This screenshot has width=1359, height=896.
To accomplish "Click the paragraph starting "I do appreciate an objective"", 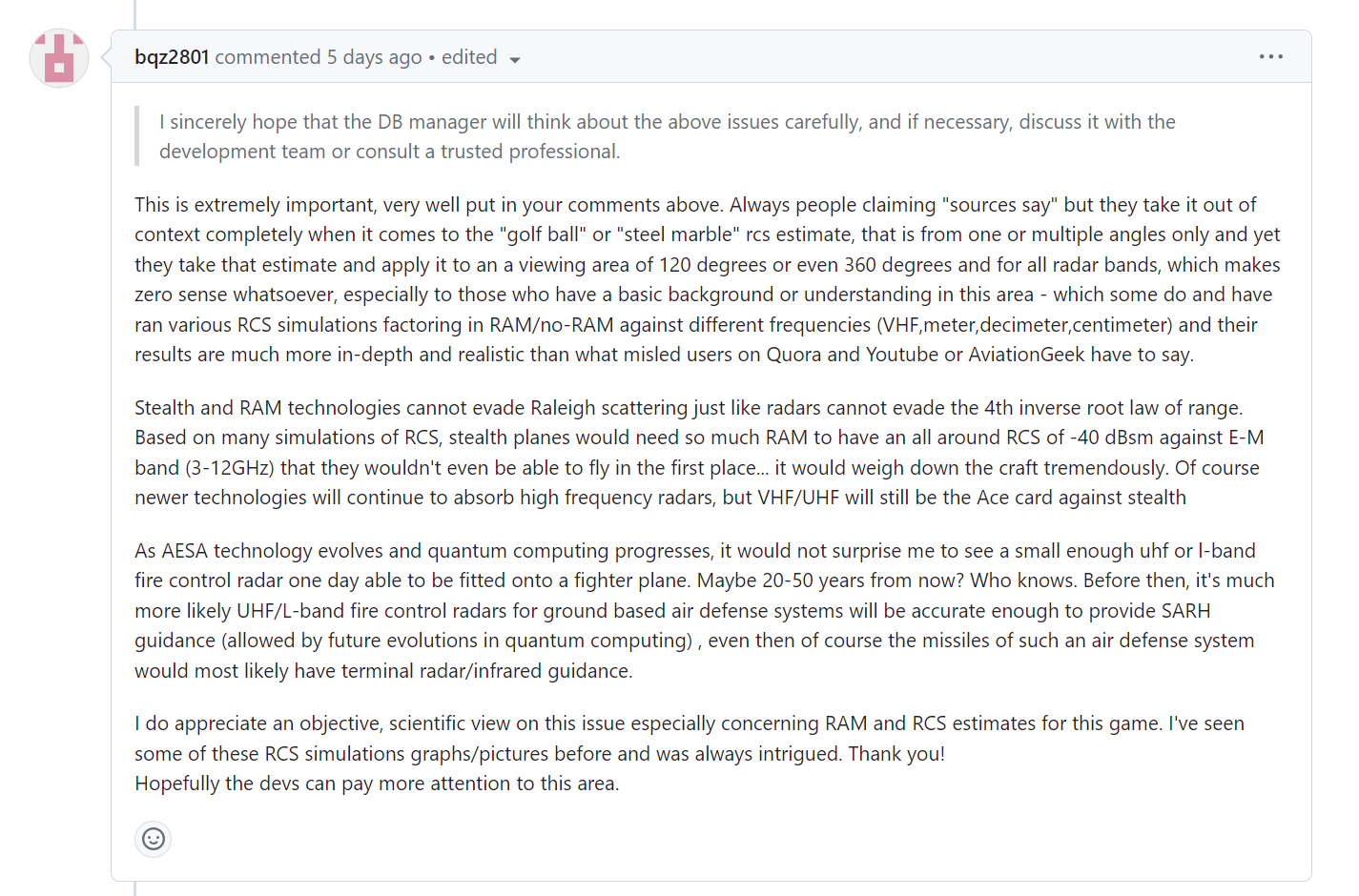I will [x=690, y=739].
